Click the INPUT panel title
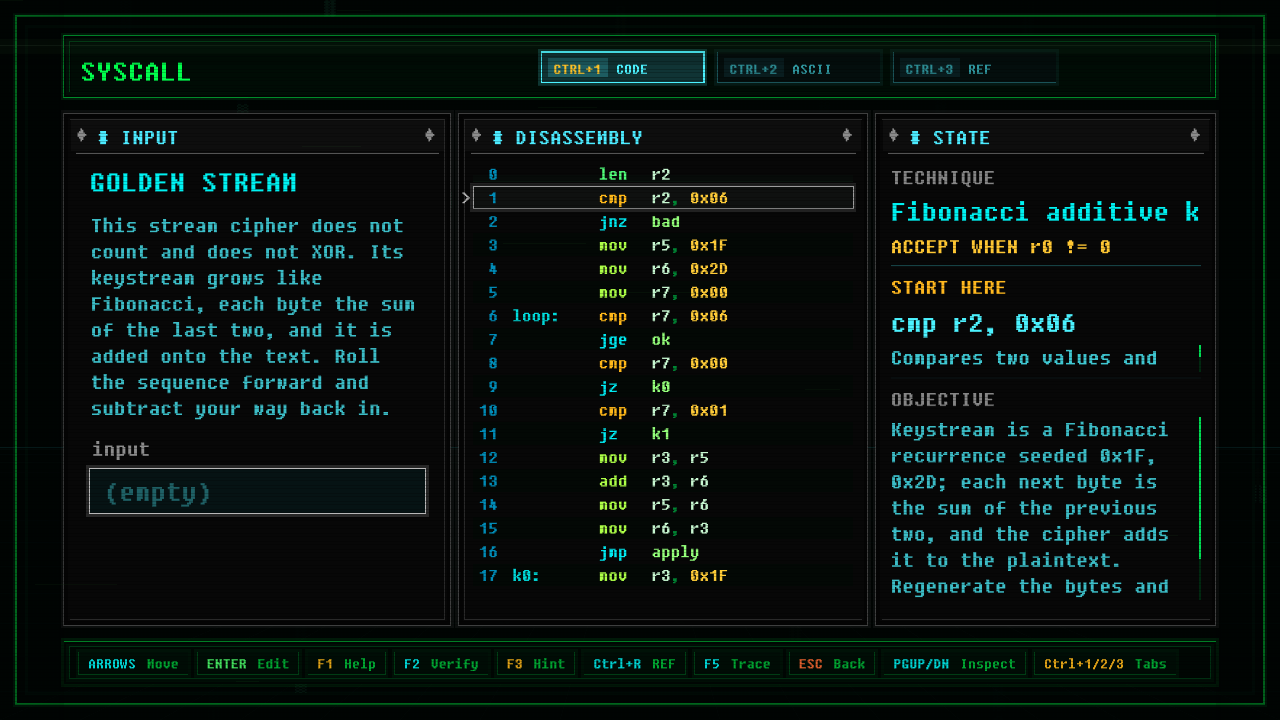The height and width of the screenshot is (720, 1280). click(150, 138)
